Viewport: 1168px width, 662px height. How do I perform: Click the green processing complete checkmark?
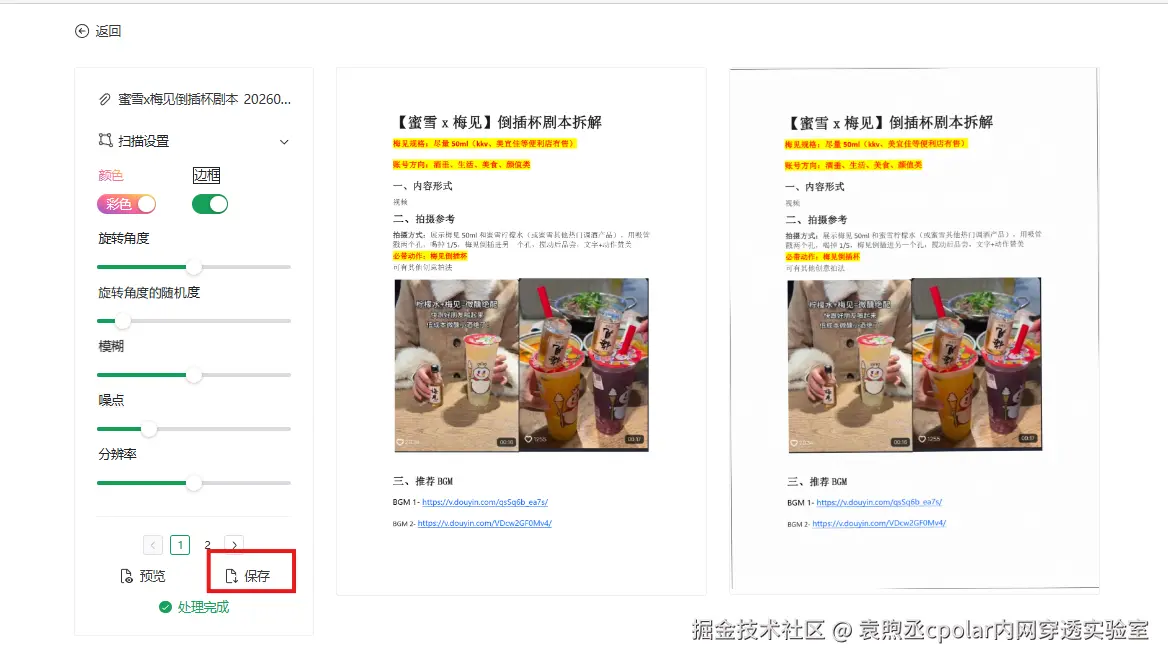point(165,607)
